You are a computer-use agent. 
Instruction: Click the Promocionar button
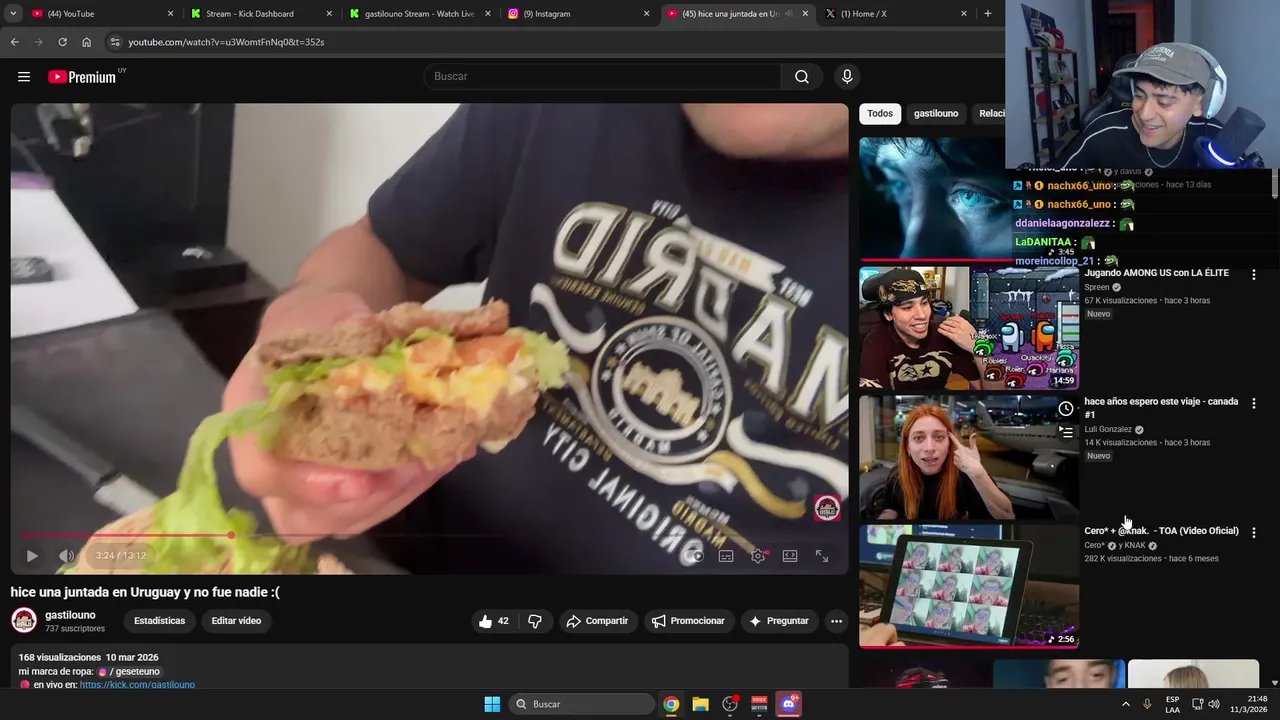688,621
